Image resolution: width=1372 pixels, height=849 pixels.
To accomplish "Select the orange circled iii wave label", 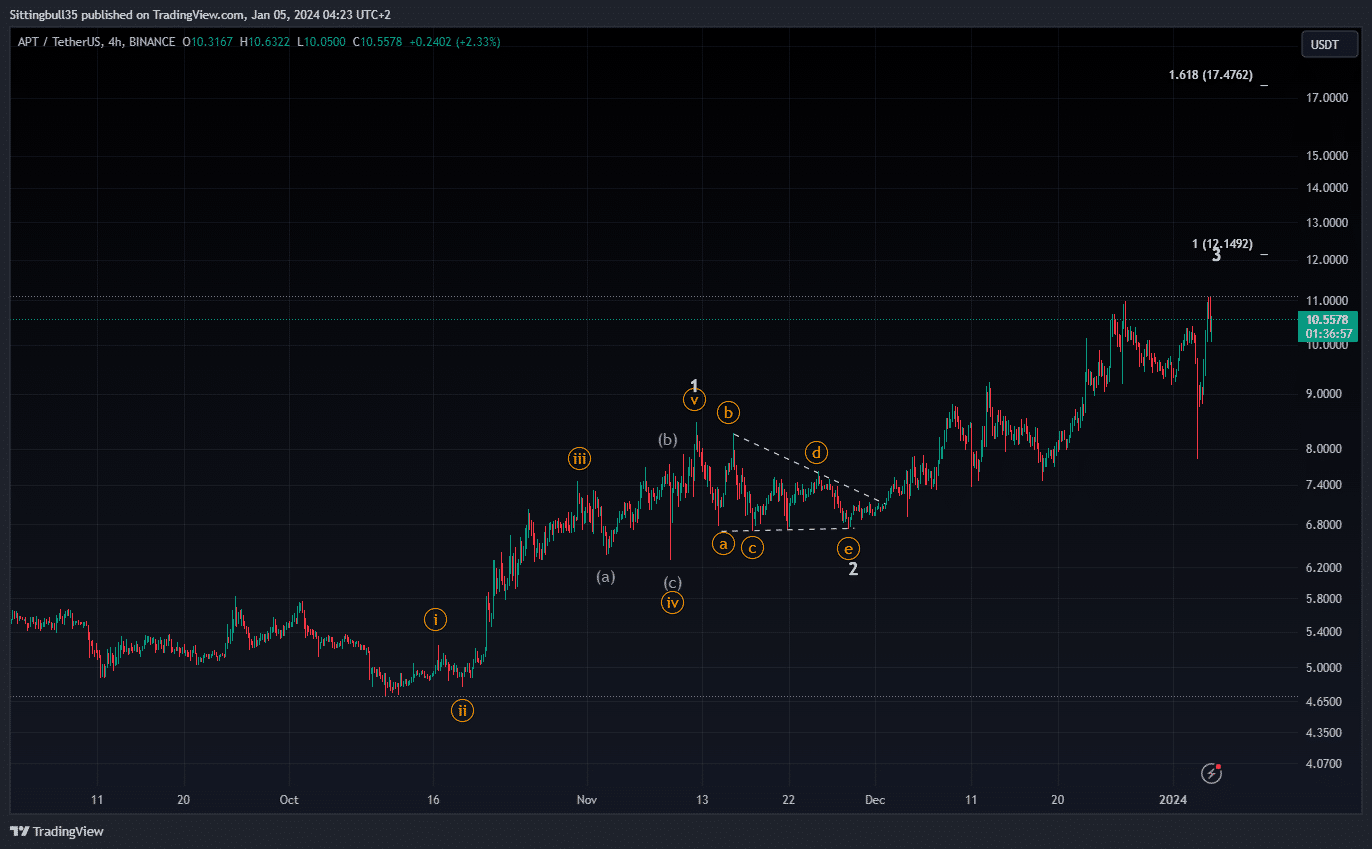I will (579, 459).
